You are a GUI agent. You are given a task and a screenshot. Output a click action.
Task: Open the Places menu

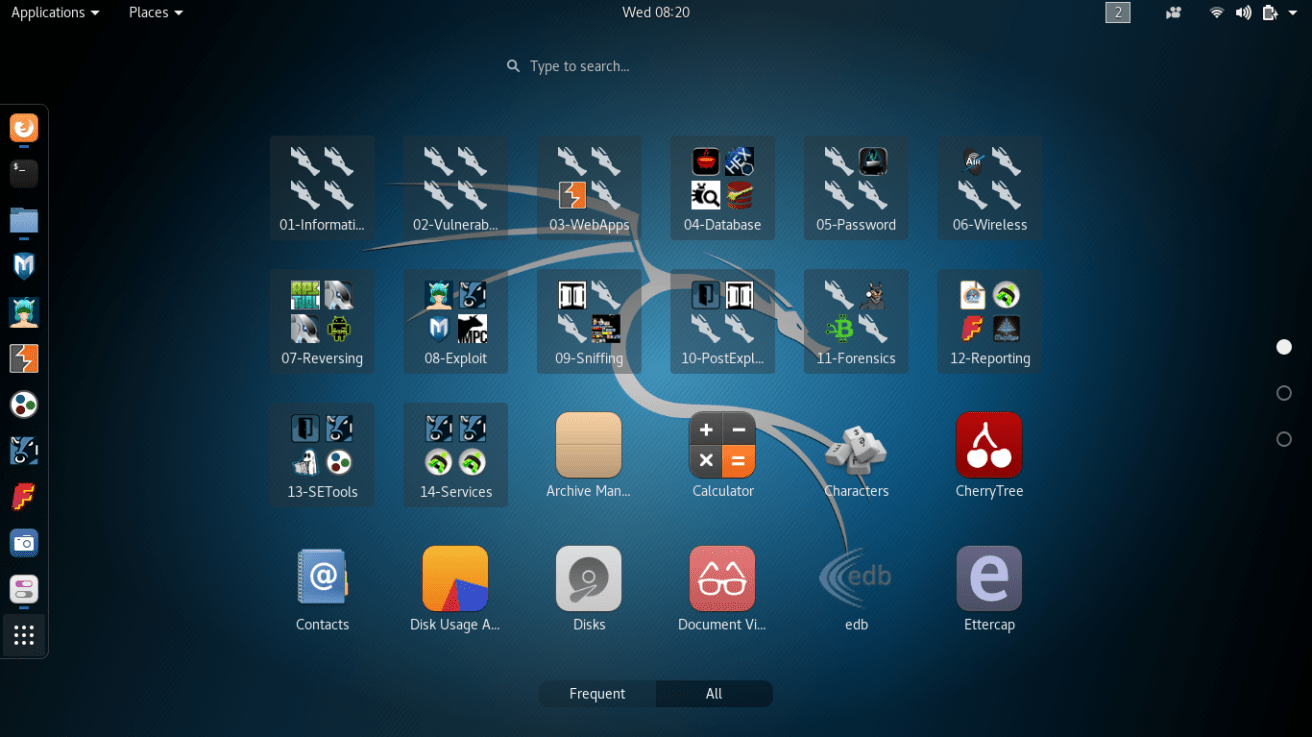tap(155, 12)
